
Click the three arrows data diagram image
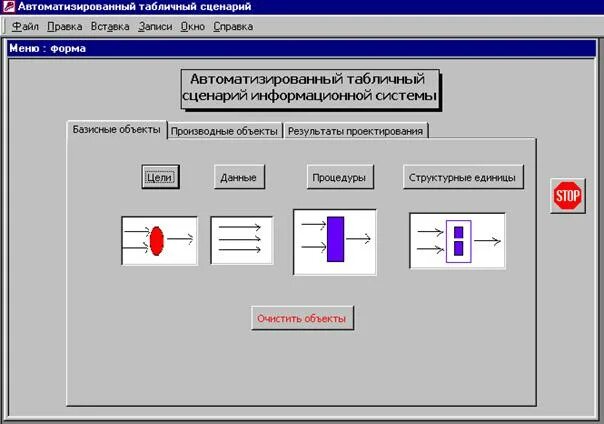click(x=242, y=240)
